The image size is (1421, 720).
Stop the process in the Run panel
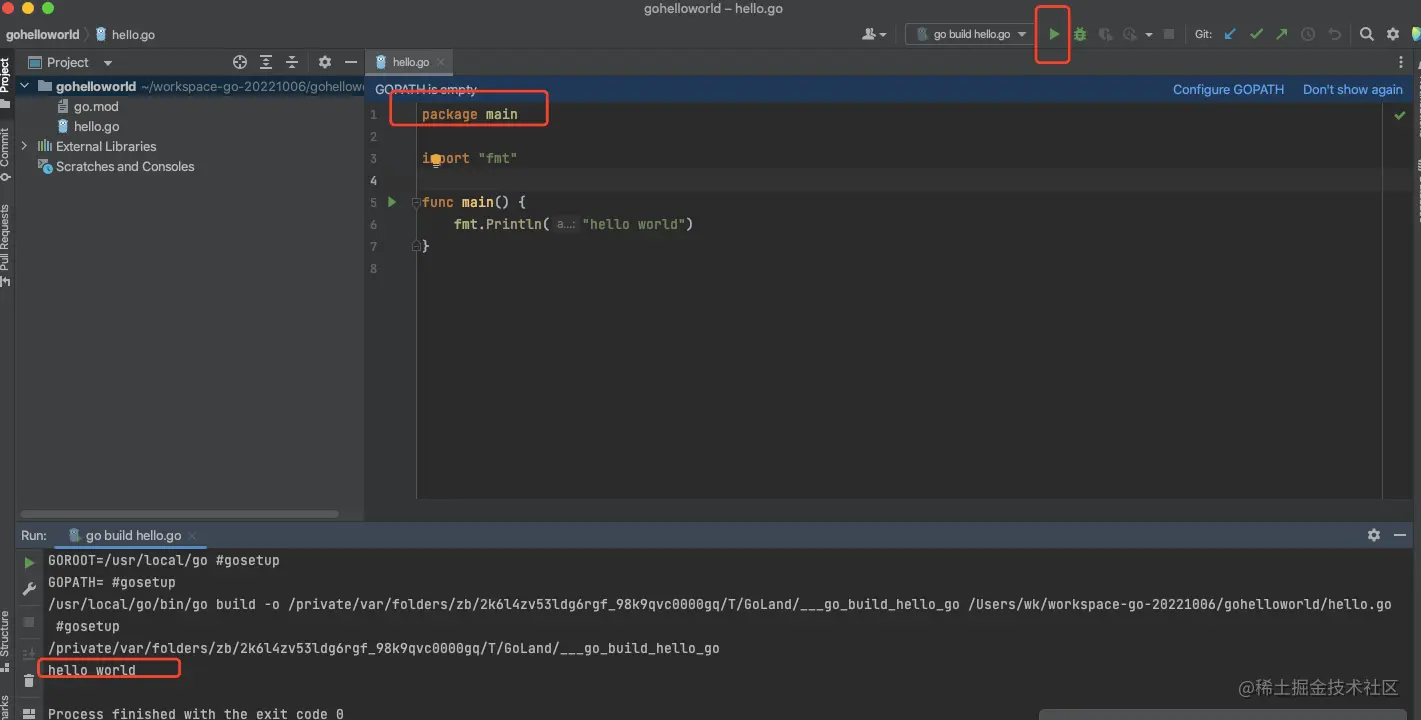tap(29, 621)
